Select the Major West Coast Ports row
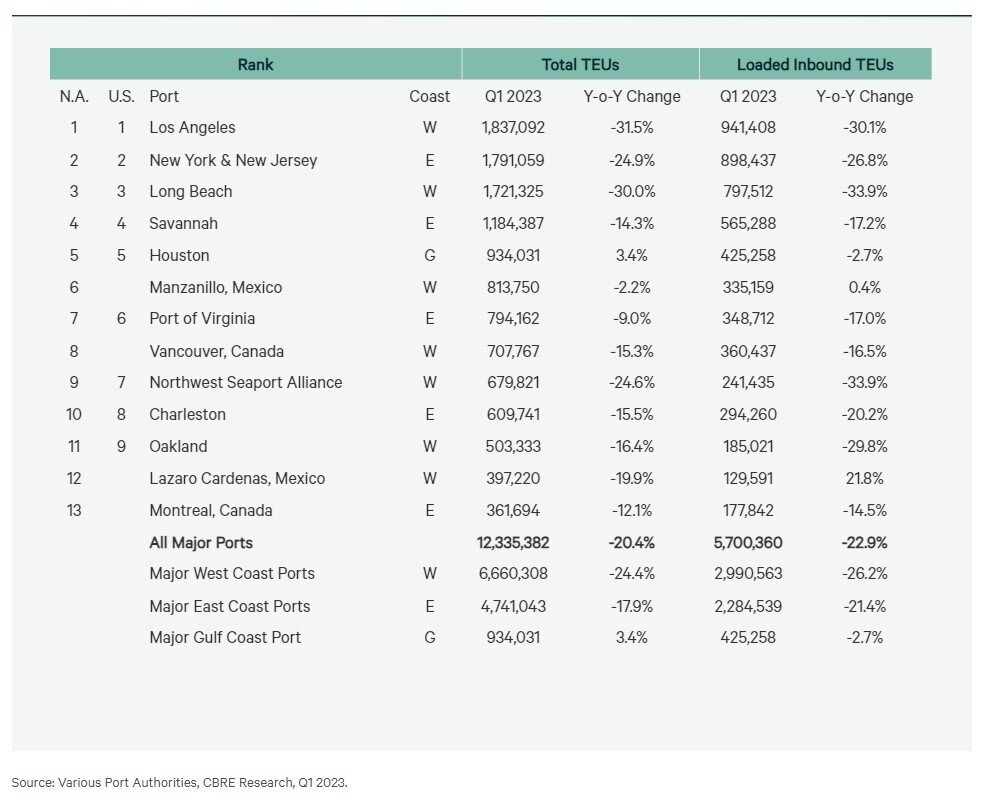This screenshot has height=807, width=983. pyautogui.click(x=231, y=573)
